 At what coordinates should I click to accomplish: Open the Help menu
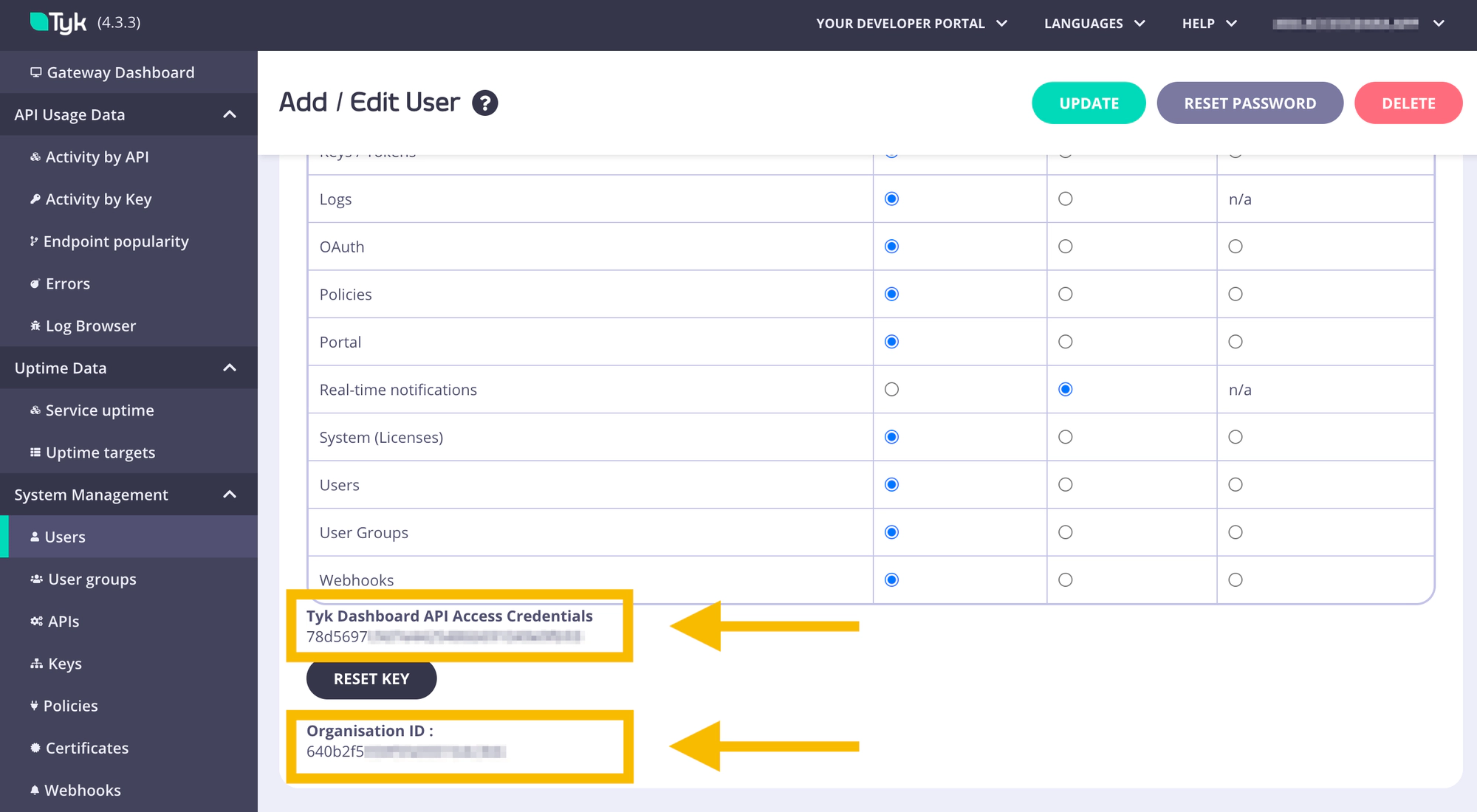1209,24
